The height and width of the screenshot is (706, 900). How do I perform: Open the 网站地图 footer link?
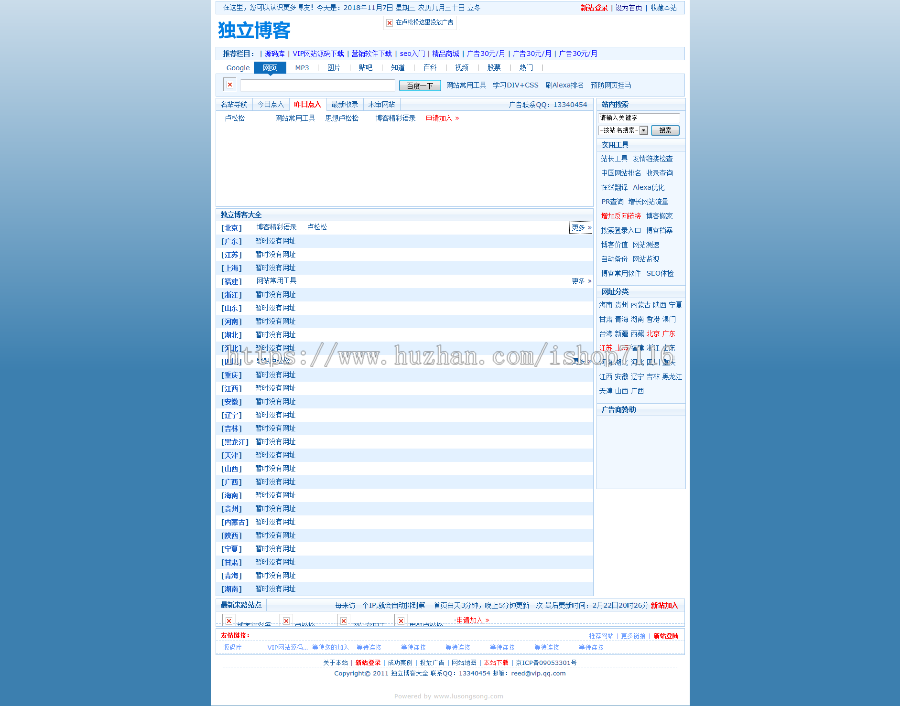coord(464,662)
